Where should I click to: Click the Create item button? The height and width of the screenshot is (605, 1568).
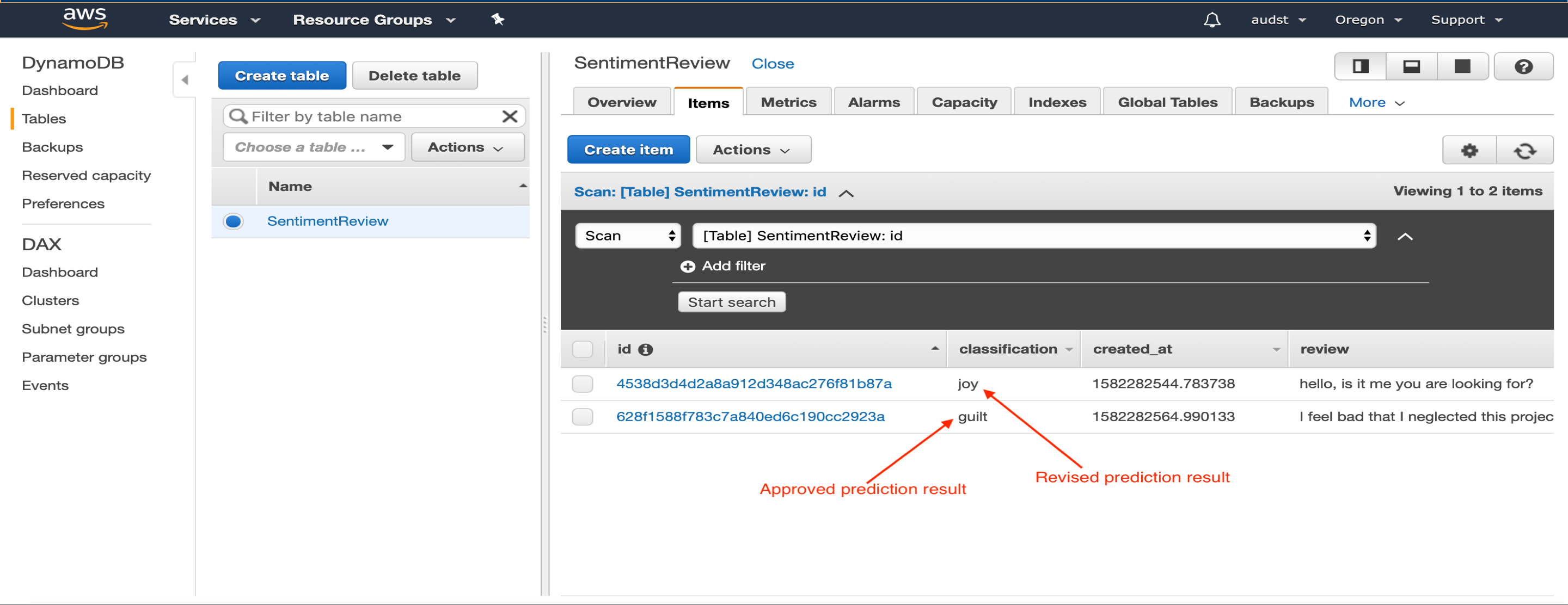[x=628, y=150]
